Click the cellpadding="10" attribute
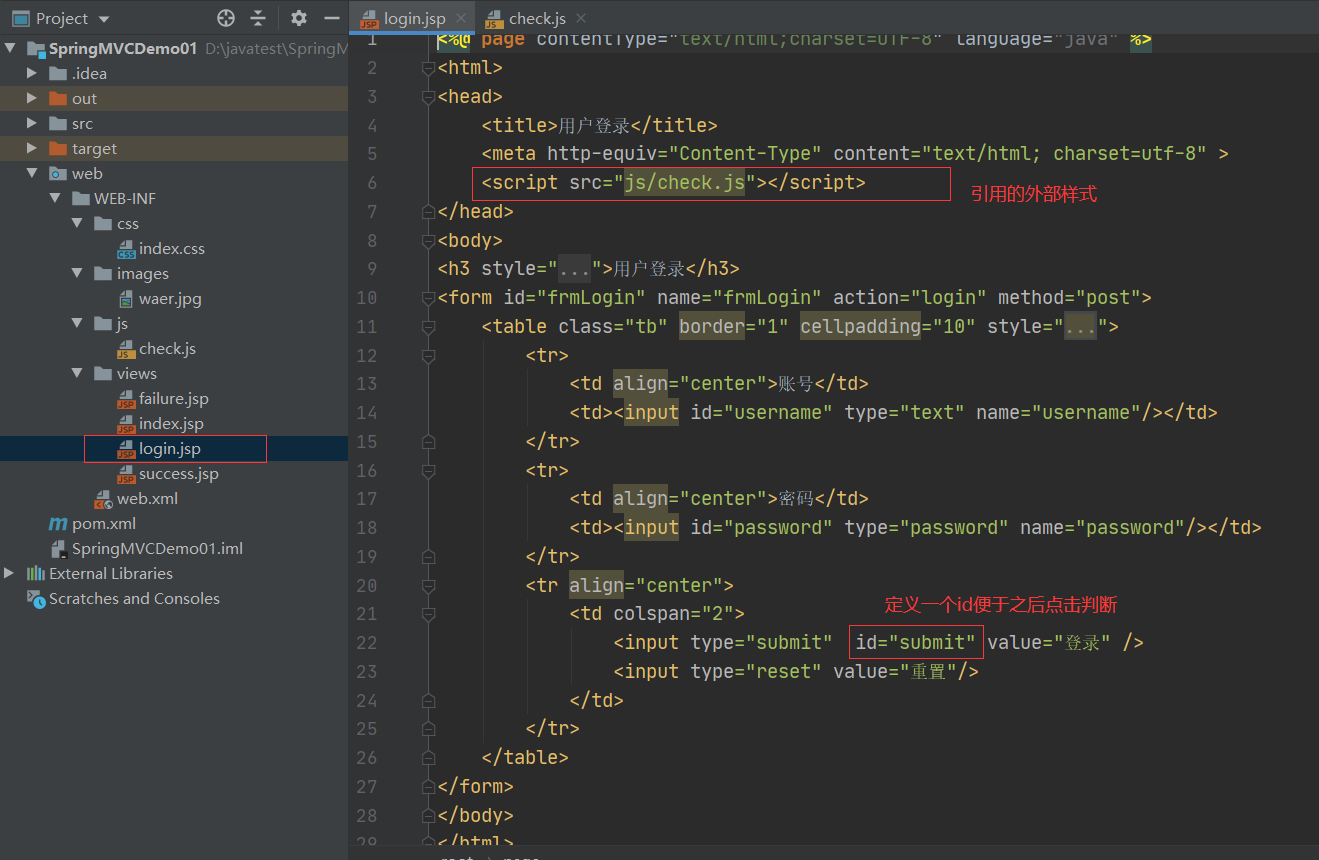 click(x=888, y=327)
